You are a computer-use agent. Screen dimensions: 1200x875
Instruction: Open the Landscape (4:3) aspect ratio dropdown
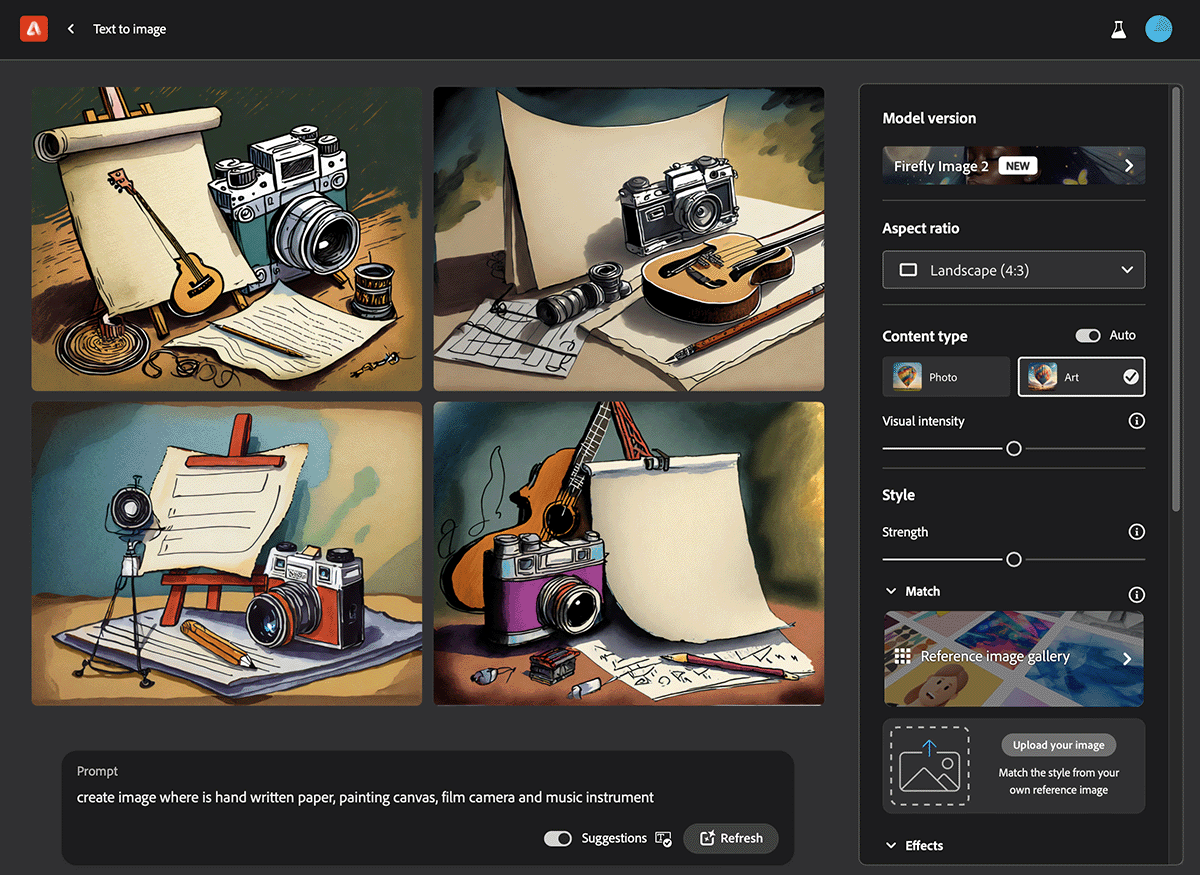pyautogui.click(x=1013, y=270)
